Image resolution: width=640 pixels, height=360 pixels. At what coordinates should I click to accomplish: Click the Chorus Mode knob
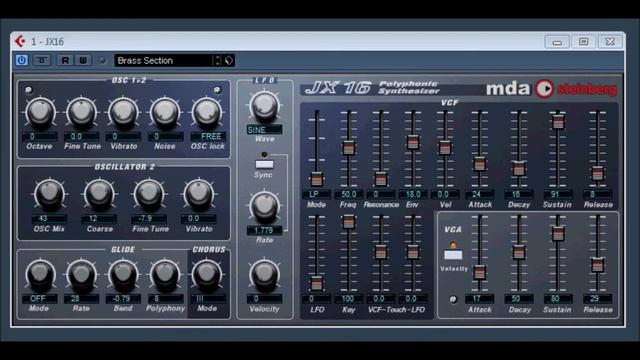point(207,275)
